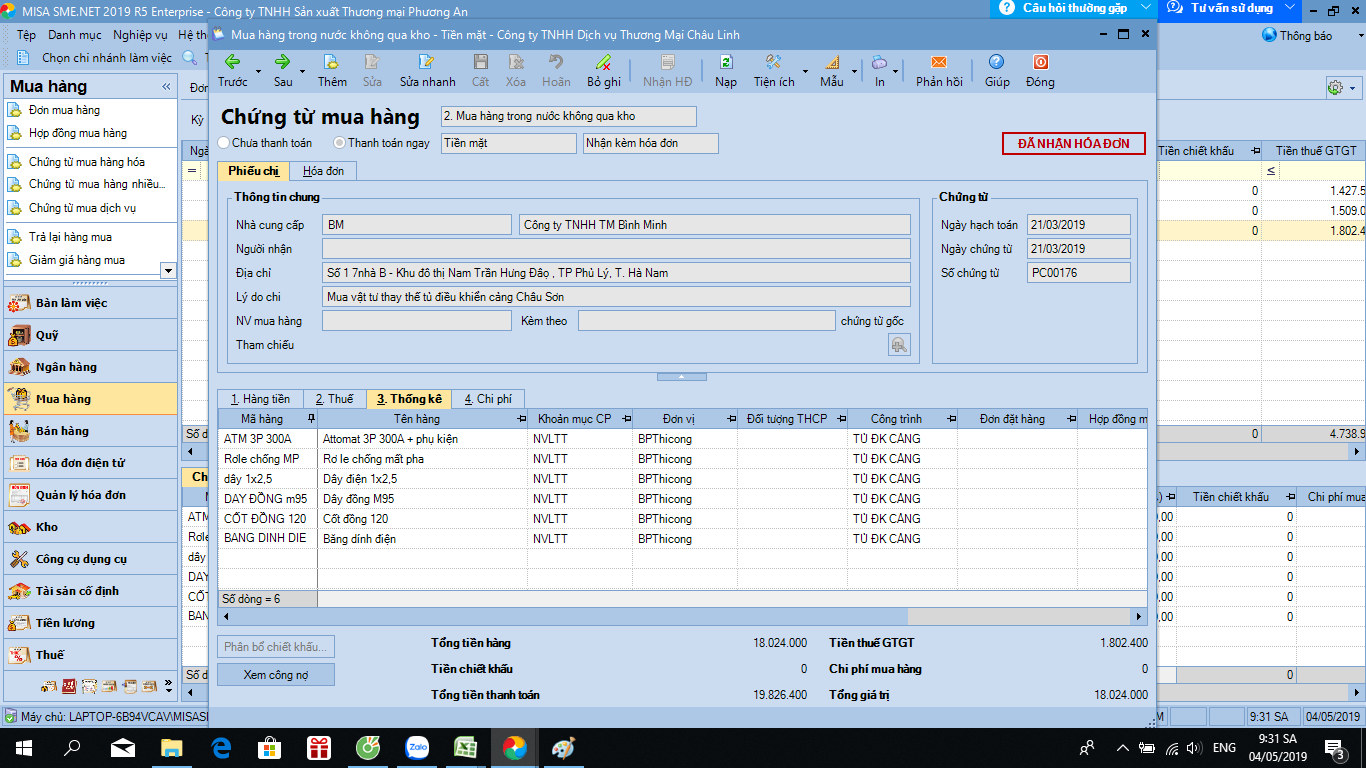
Task: Open the Kho module in sidebar
Action: [90, 527]
